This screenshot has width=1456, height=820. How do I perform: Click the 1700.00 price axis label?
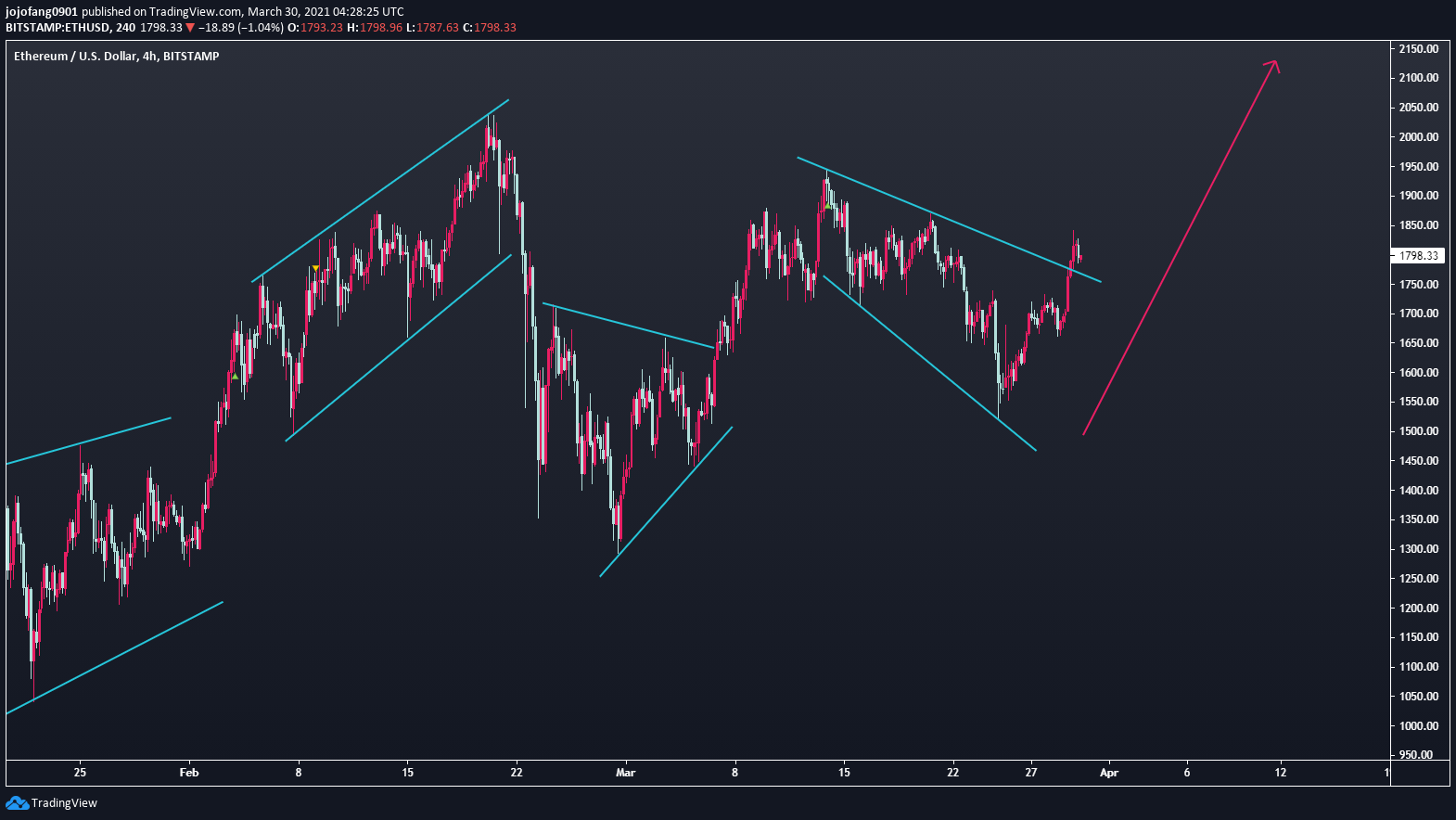[x=1419, y=314]
